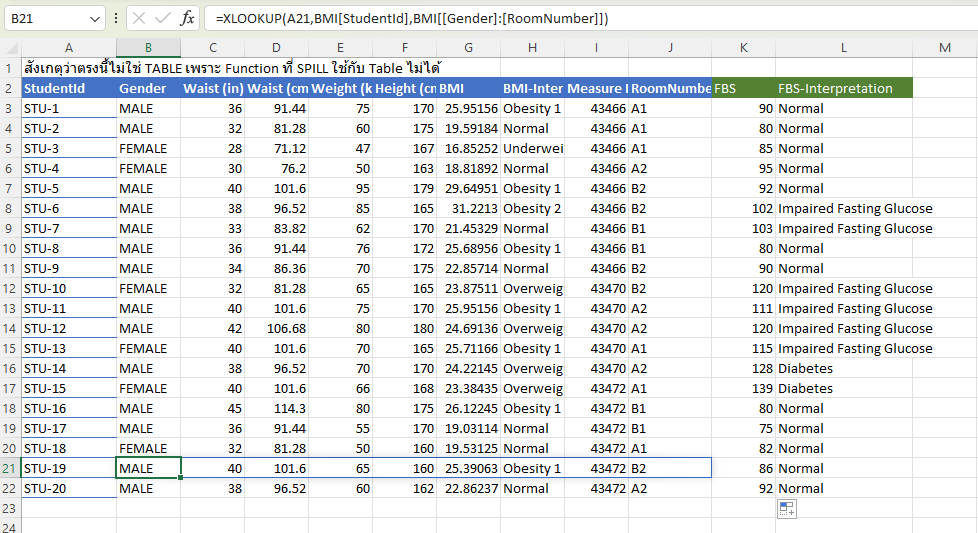Click BMI value 25.39063
The image size is (978, 533).
(468, 469)
